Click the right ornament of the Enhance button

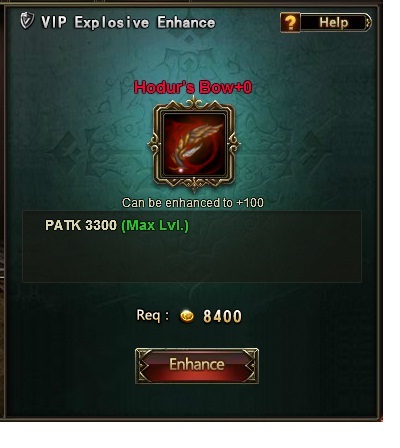250,366
